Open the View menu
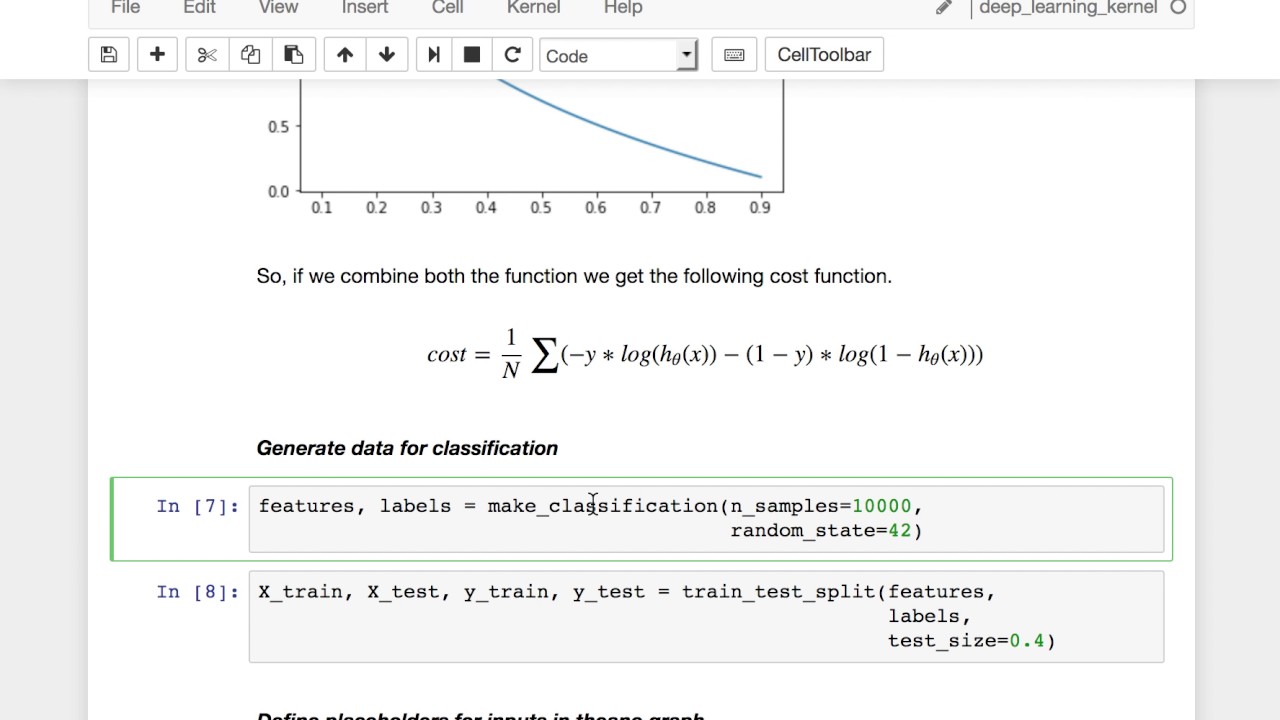Image resolution: width=1280 pixels, height=720 pixels. click(x=278, y=8)
